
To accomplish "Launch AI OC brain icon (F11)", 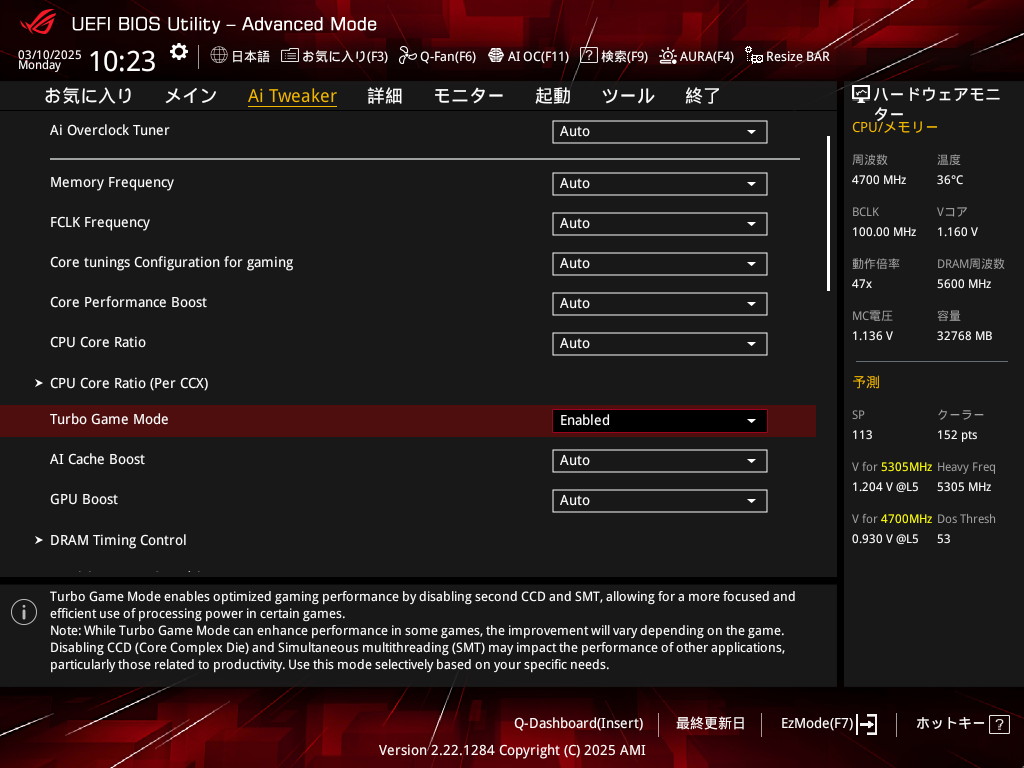I will tap(496, 56).
